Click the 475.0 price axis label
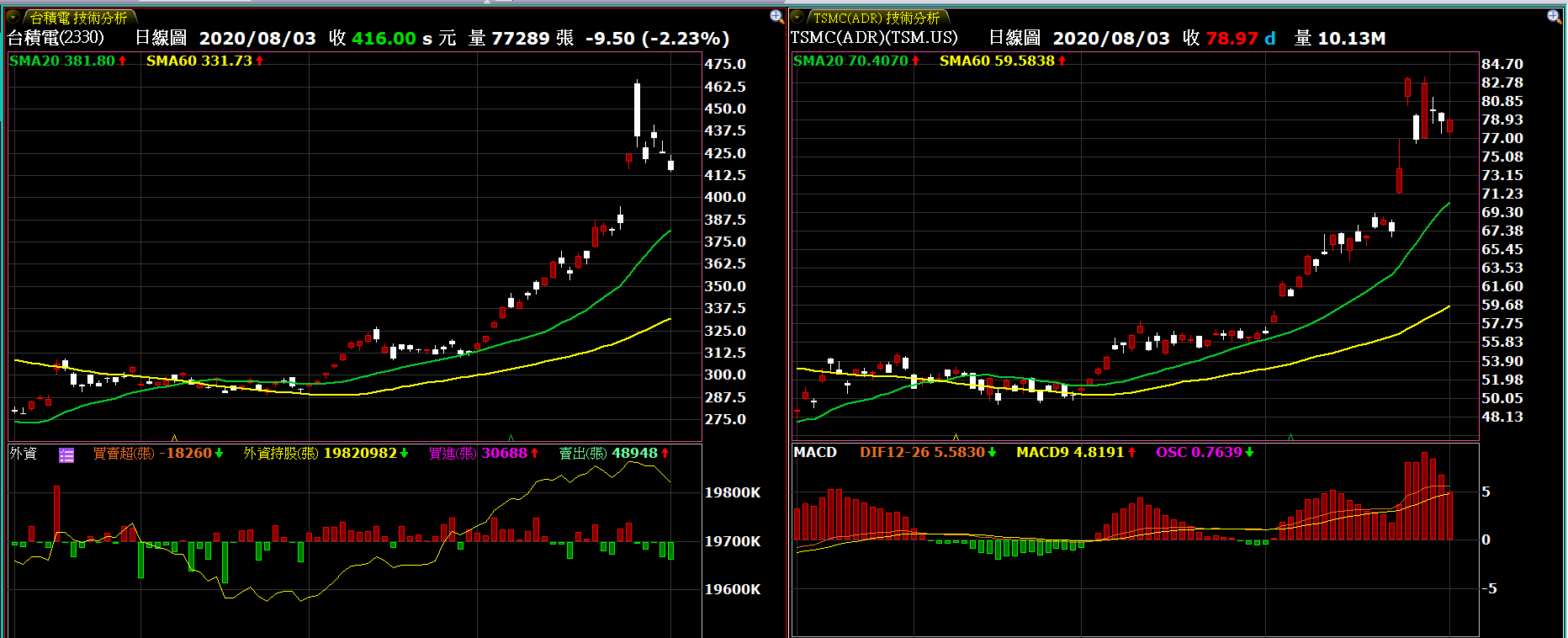The height and width of the screenshot is (638, 1568). pyautogui.click(x=725, y=64)
